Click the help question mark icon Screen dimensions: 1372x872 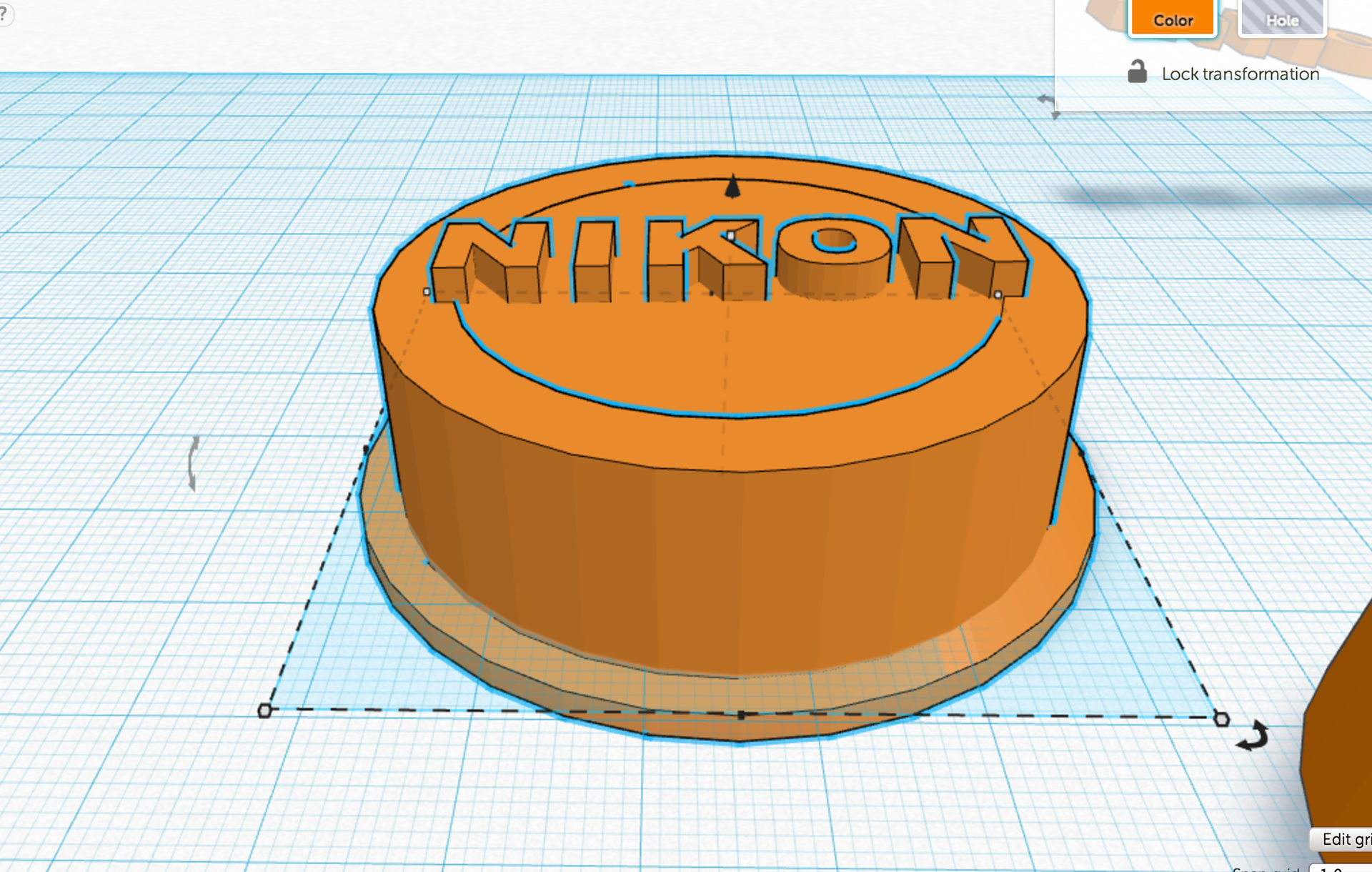click(x=4, y=14)
